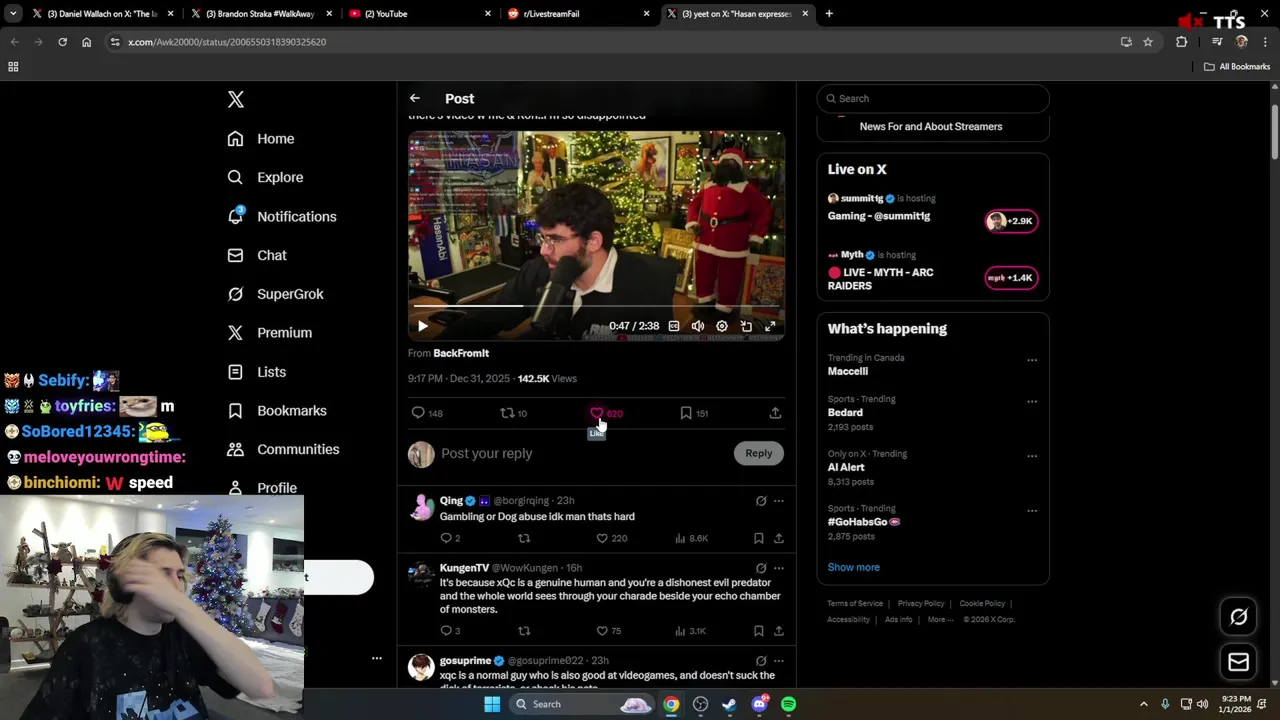Mute the video volume
The image size is (1280, 720).
coord(698,326)
